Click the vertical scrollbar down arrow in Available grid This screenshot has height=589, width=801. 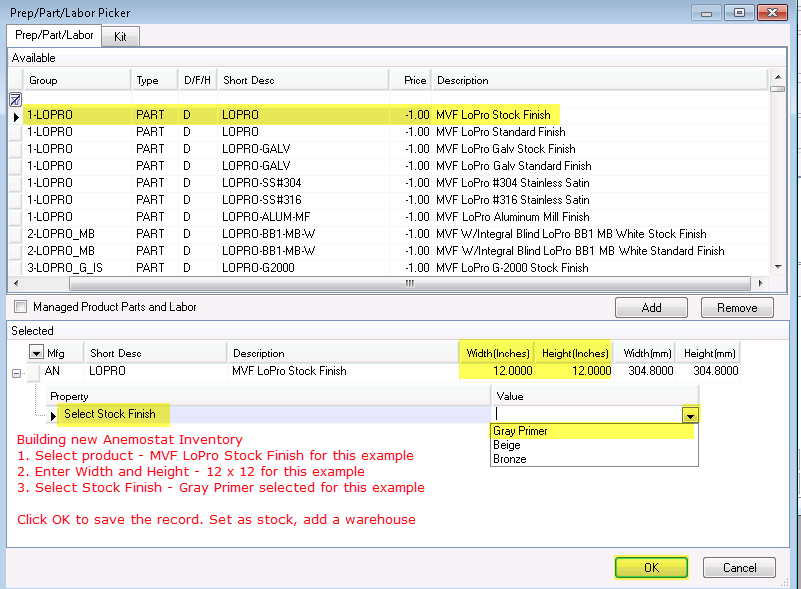[x=777, y=267]
